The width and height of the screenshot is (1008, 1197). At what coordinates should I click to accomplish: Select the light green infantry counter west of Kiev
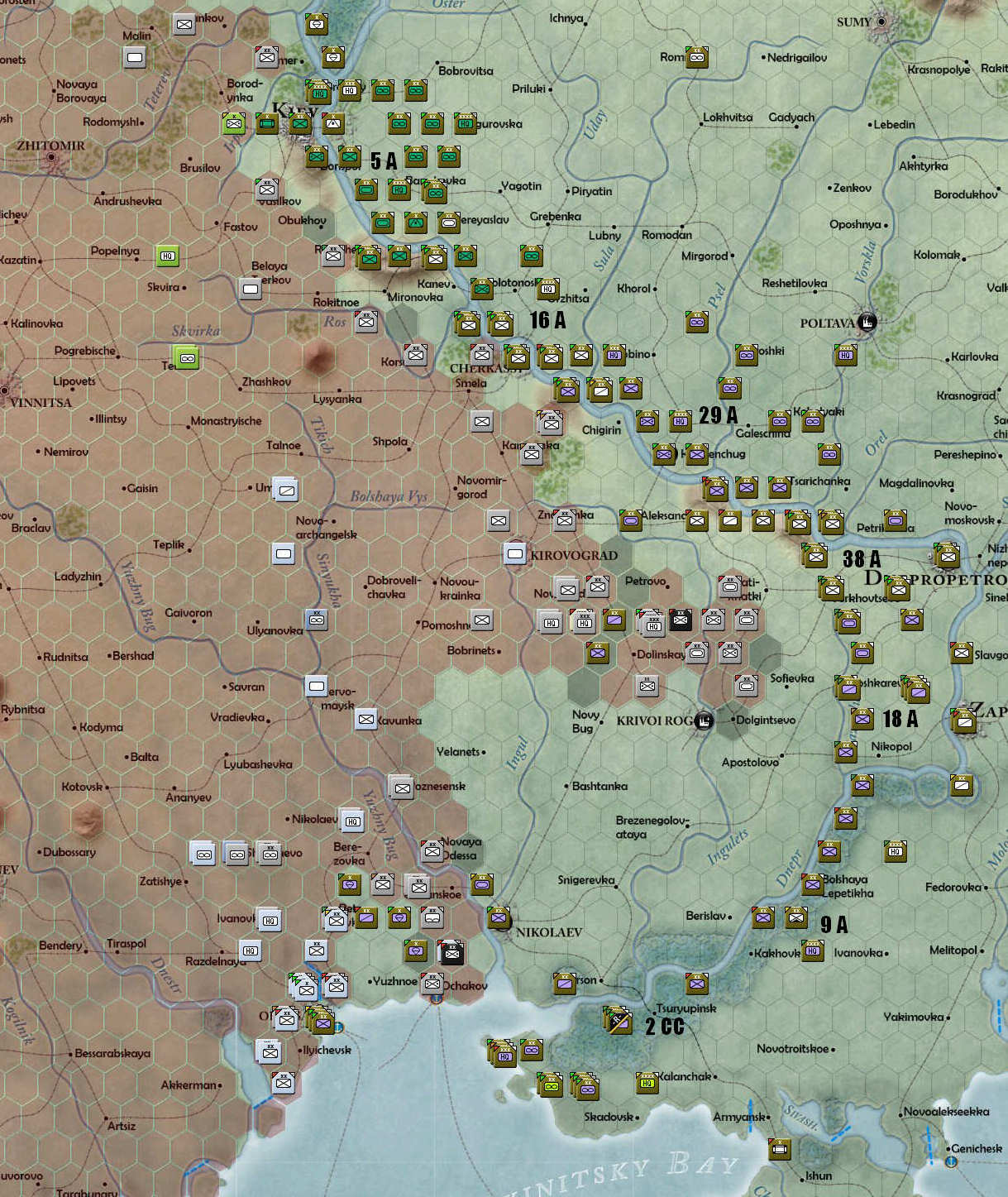click(234, 124)
